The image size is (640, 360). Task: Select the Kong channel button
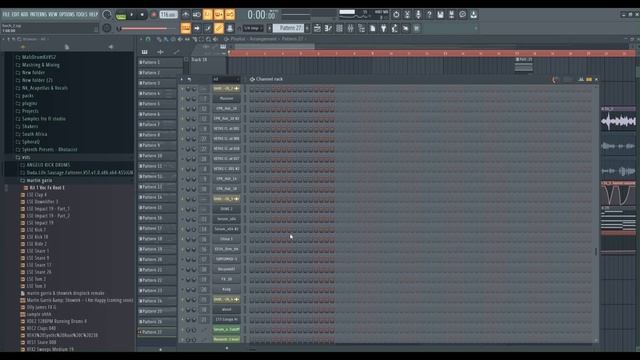coord(227,289)
